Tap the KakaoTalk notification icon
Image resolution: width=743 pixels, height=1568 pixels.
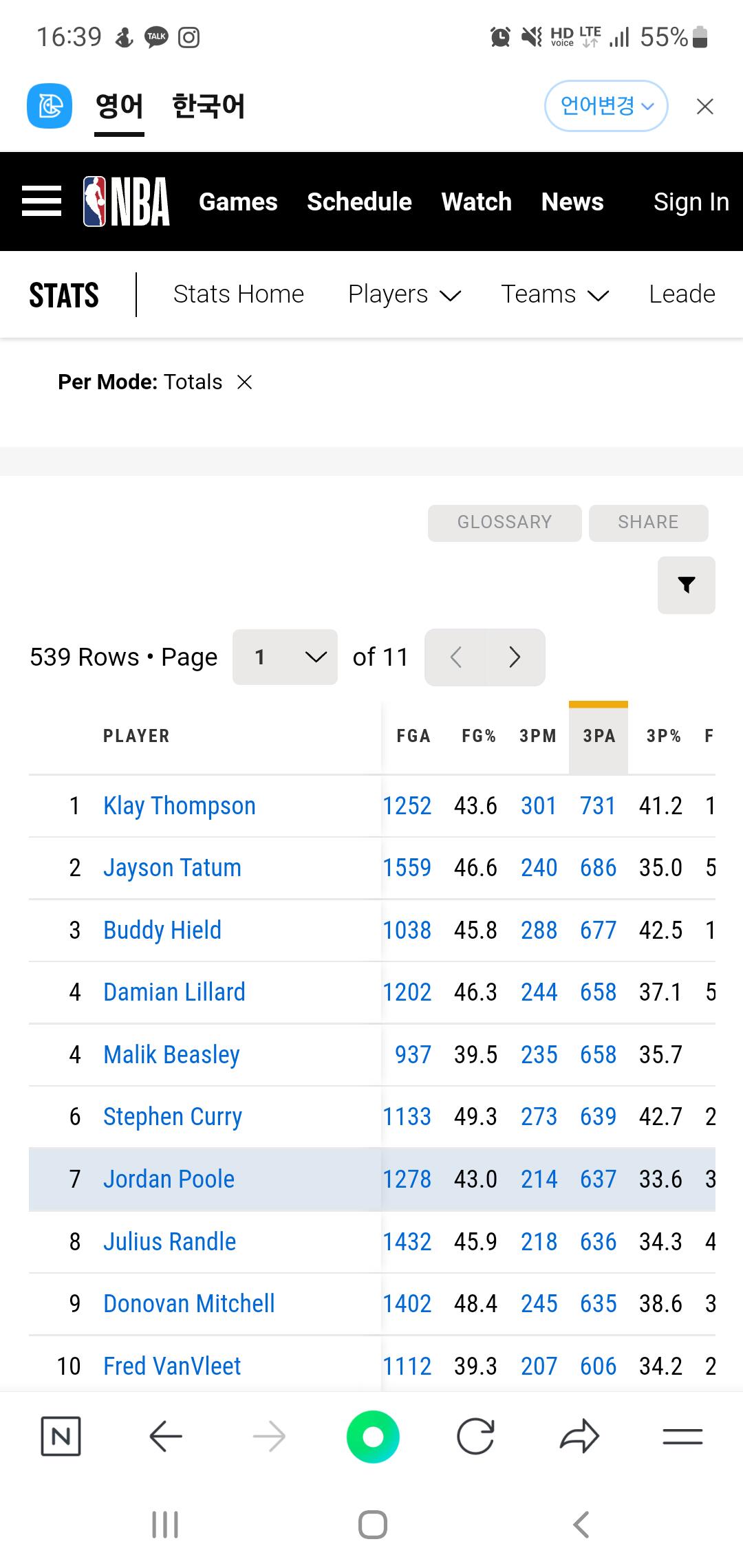pyautogui.click(x=156, y=37)
